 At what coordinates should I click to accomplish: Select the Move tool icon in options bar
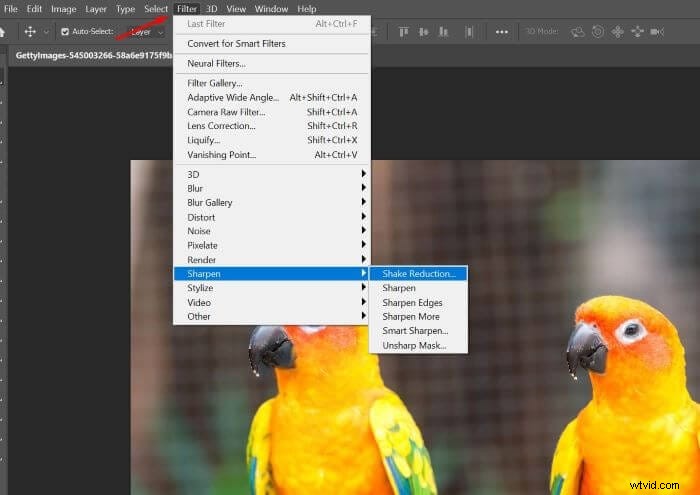point(30,32)
